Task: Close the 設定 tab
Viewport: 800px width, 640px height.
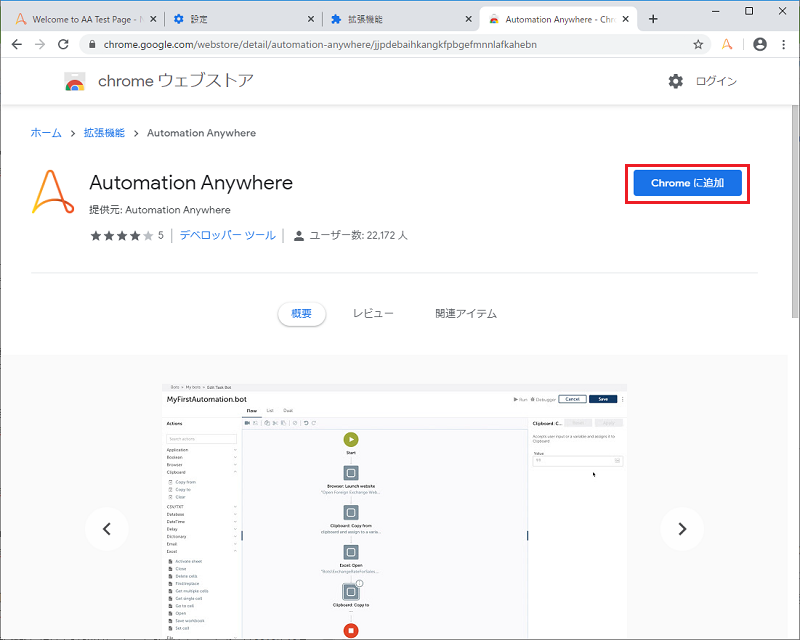Action: [x=311, y=19]
